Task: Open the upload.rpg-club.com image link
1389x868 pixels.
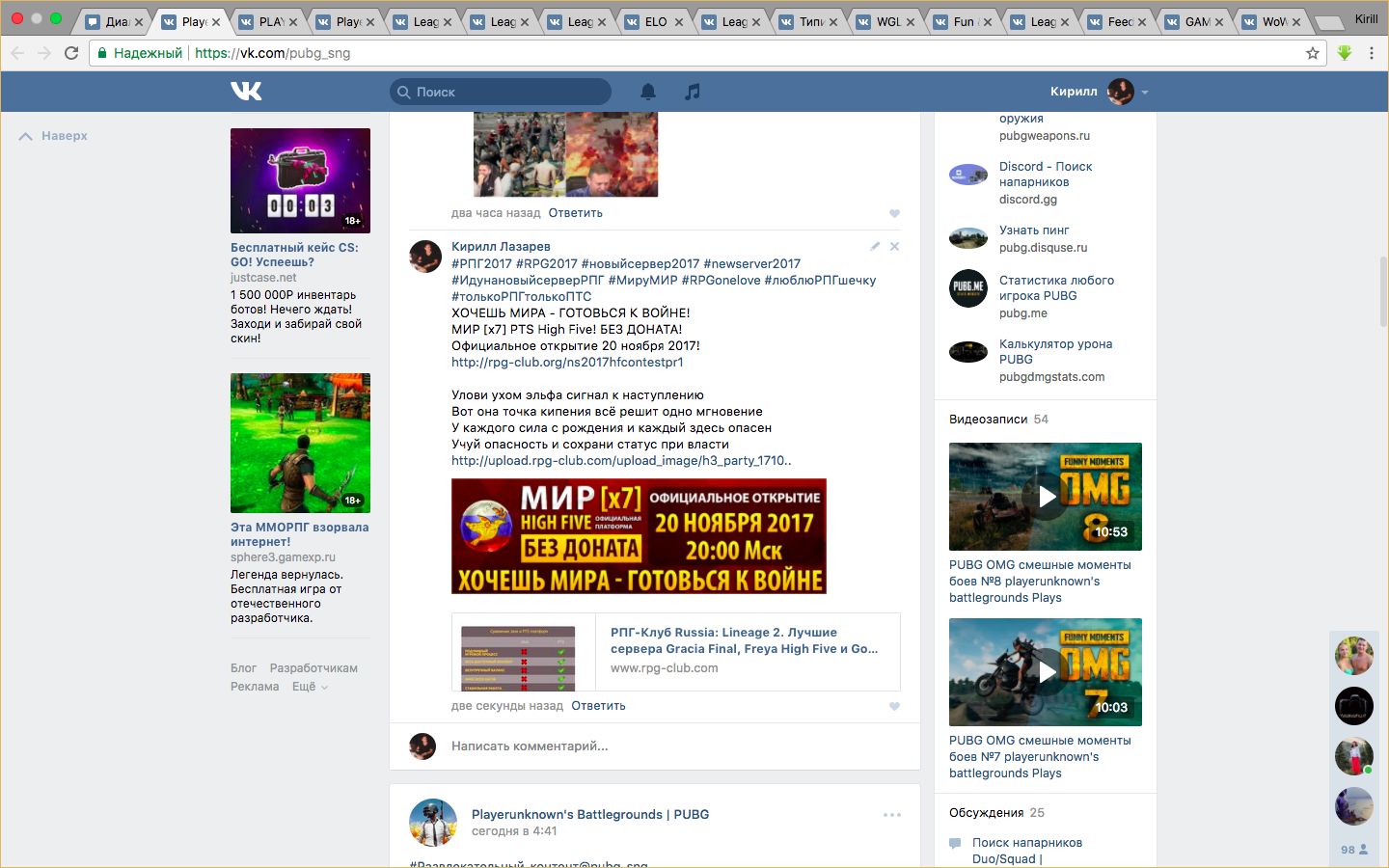Action: 621,460
